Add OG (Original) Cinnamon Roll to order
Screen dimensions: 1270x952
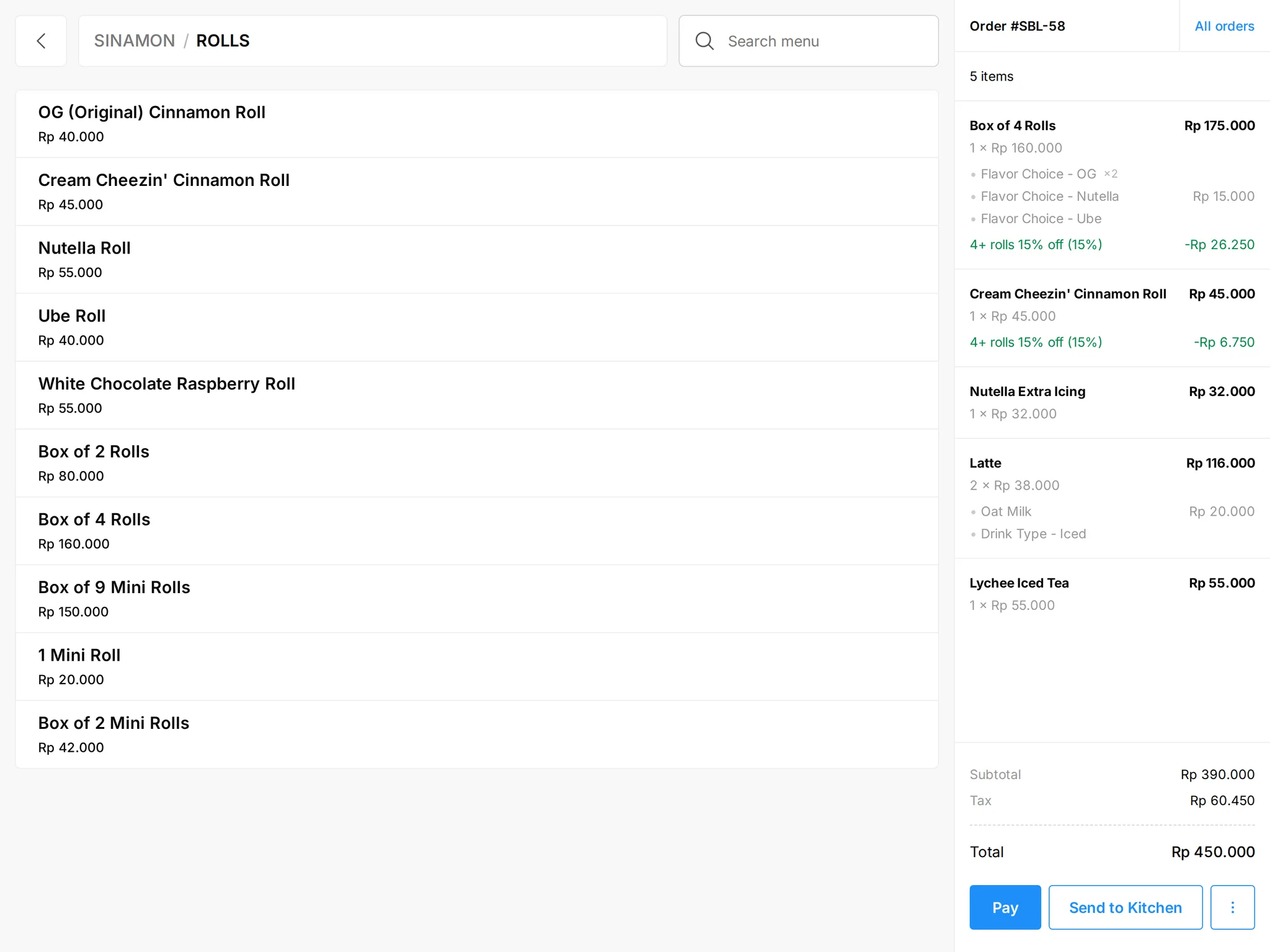coord(477,124)
